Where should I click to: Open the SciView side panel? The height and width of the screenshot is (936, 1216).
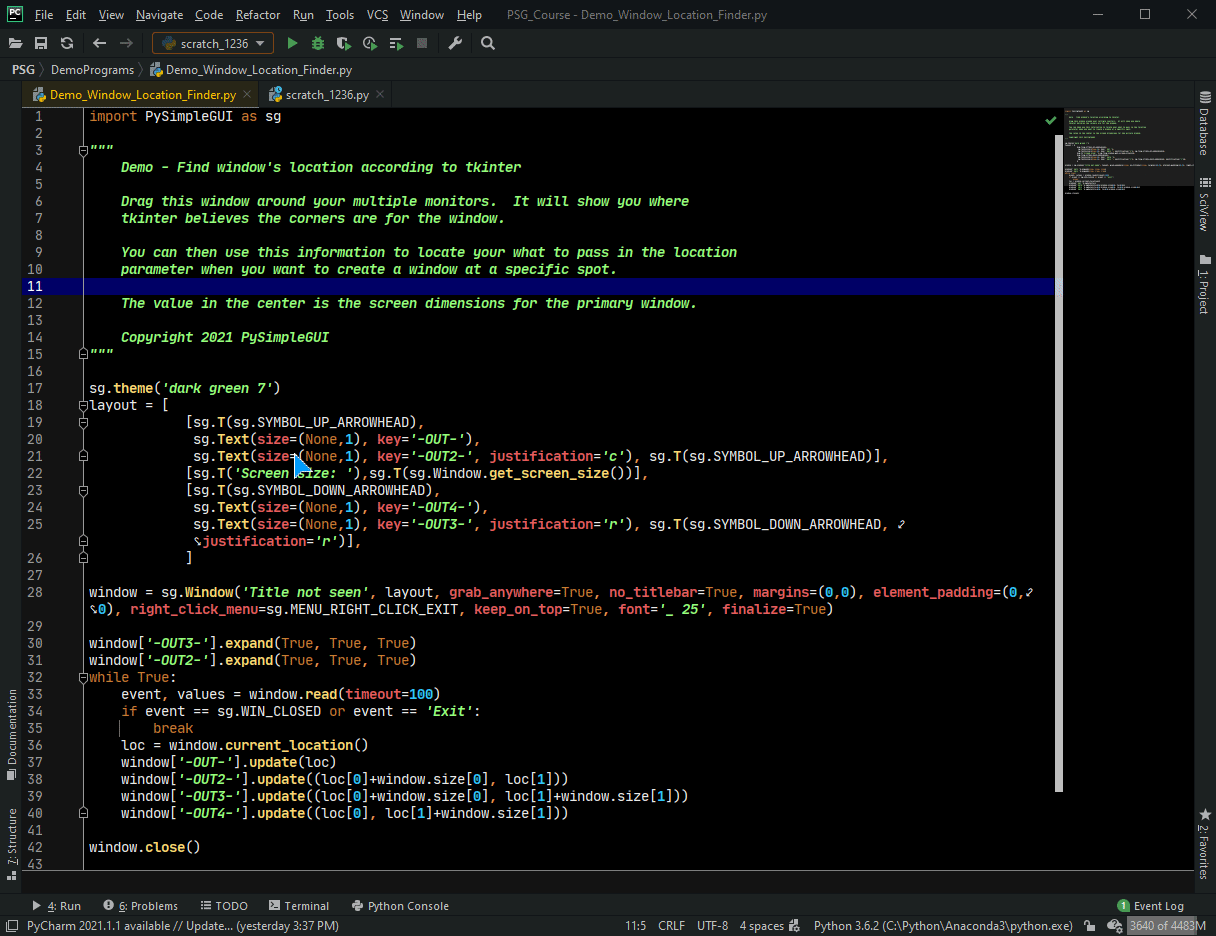tap(1204, 204)
